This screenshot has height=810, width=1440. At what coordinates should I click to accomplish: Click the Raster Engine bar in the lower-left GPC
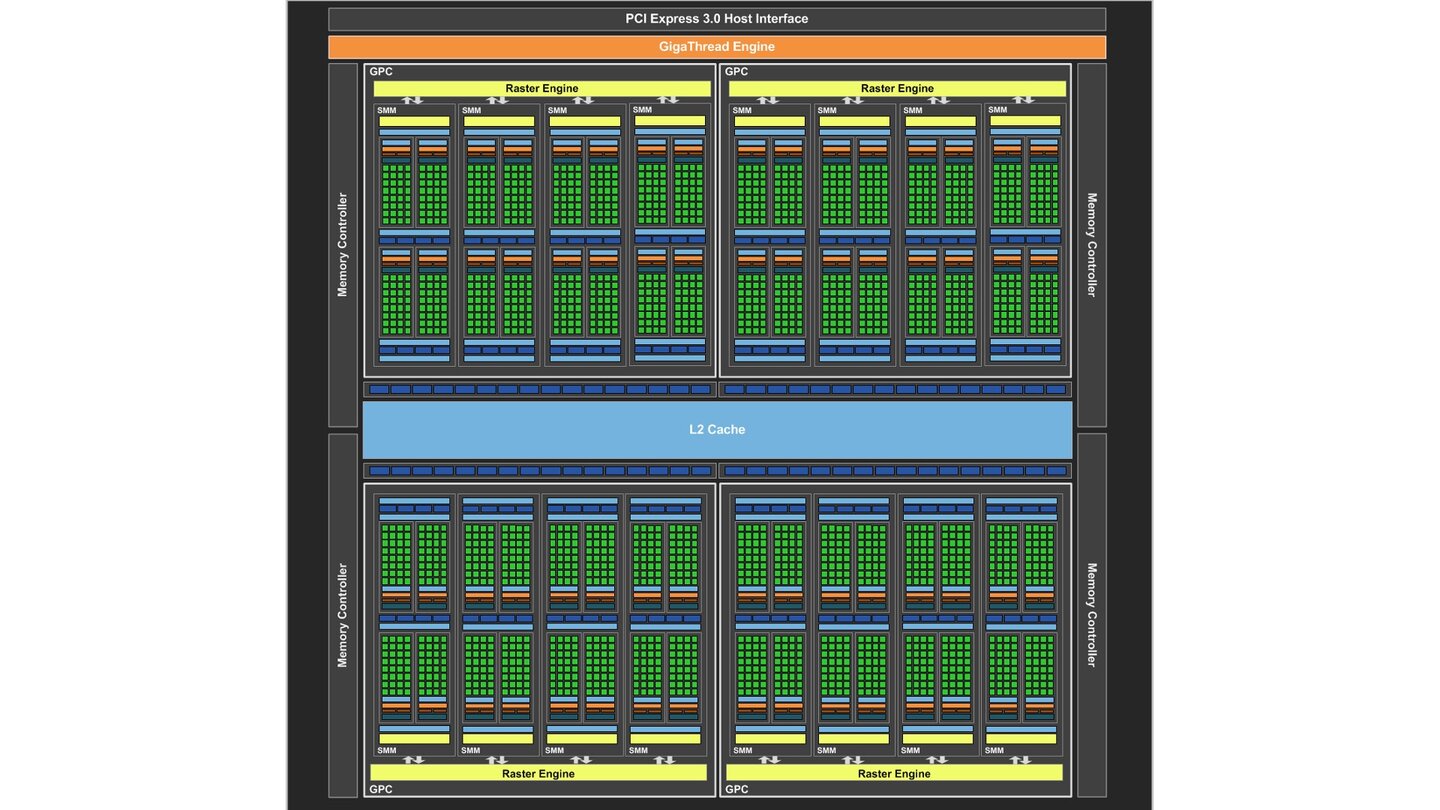539,773
